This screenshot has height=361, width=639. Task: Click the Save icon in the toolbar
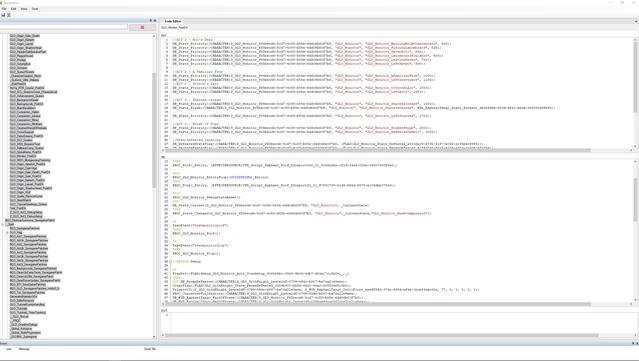[x=3, y=15]
